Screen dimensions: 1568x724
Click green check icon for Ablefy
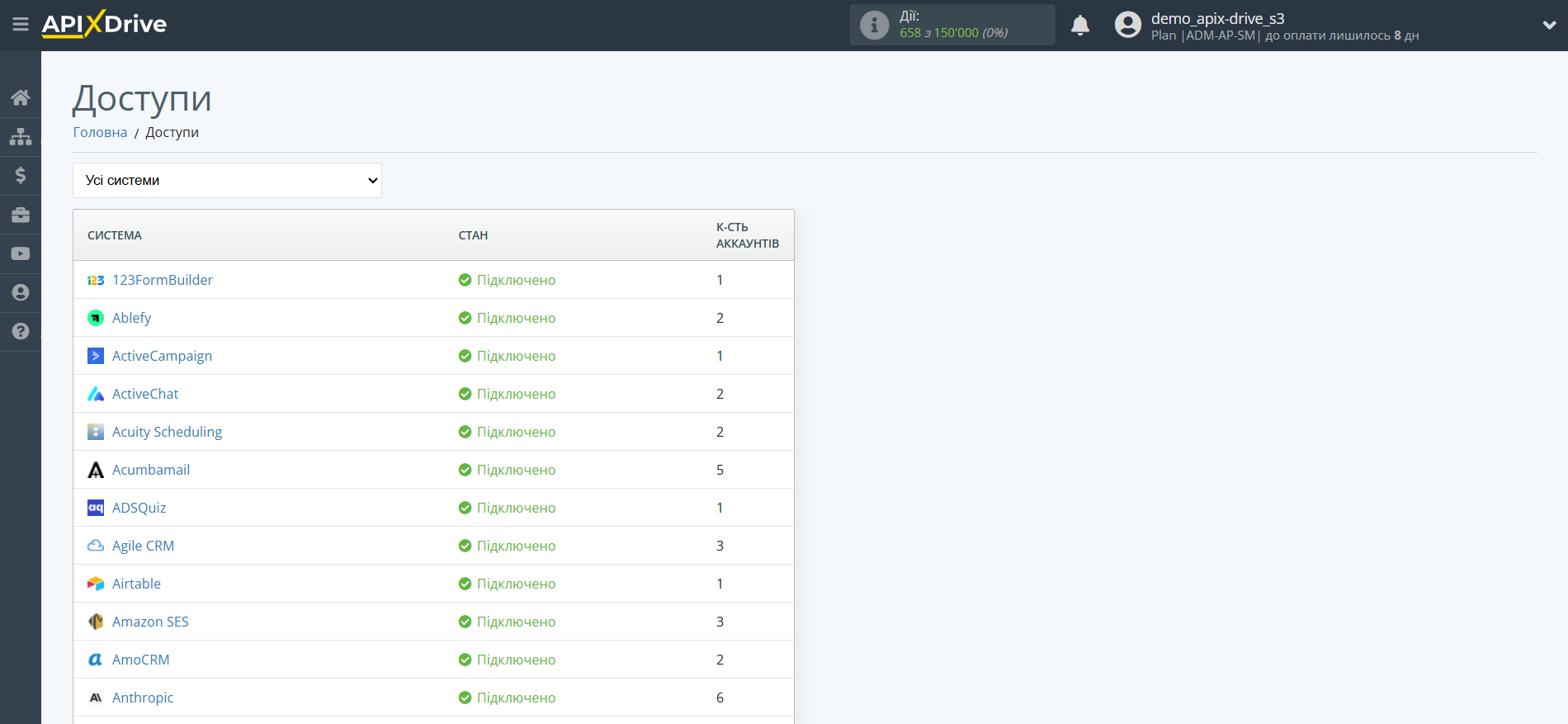coord(465,318)
